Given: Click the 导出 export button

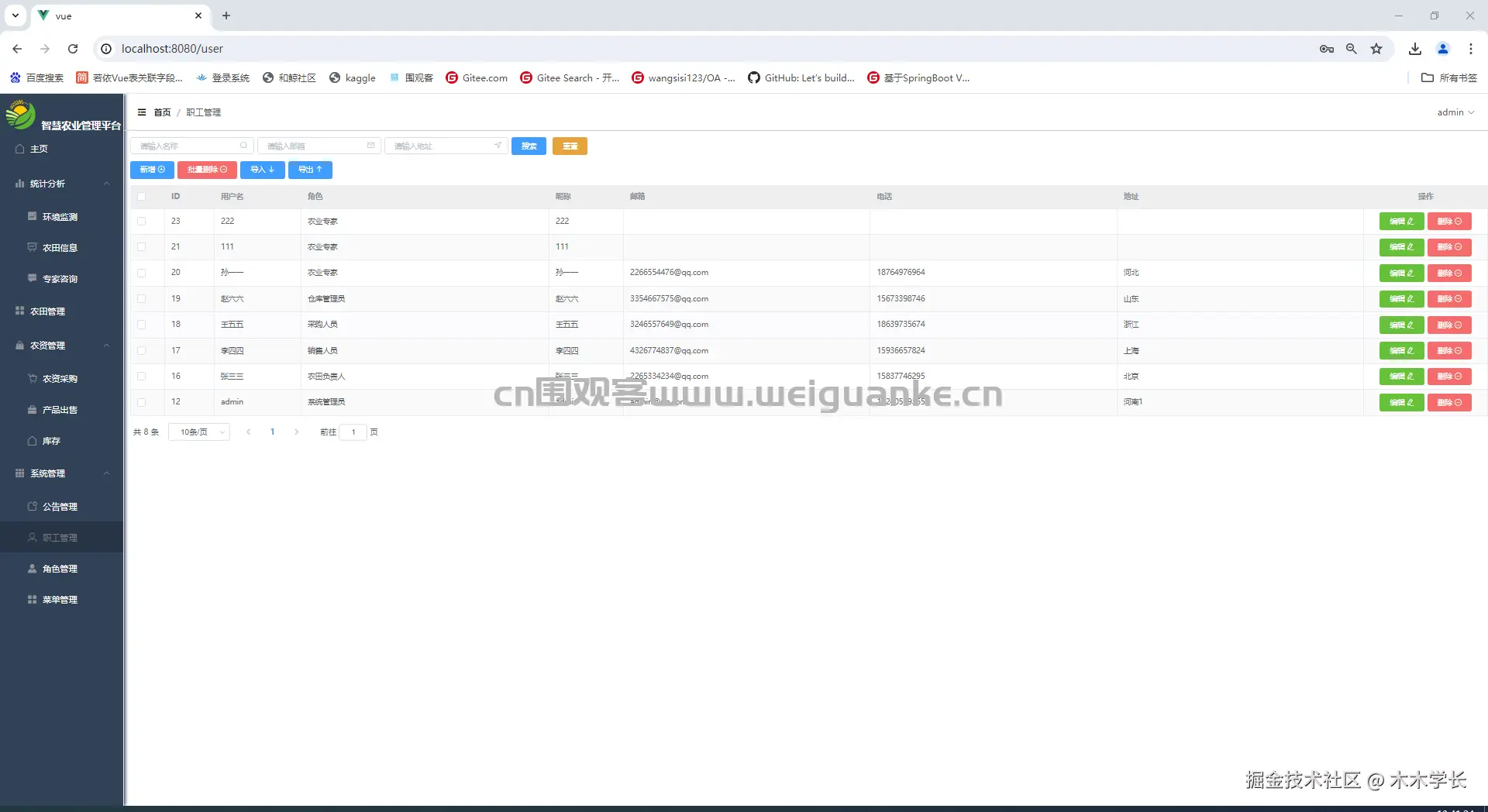Looking at the screenshot, I should coord(310,170).
